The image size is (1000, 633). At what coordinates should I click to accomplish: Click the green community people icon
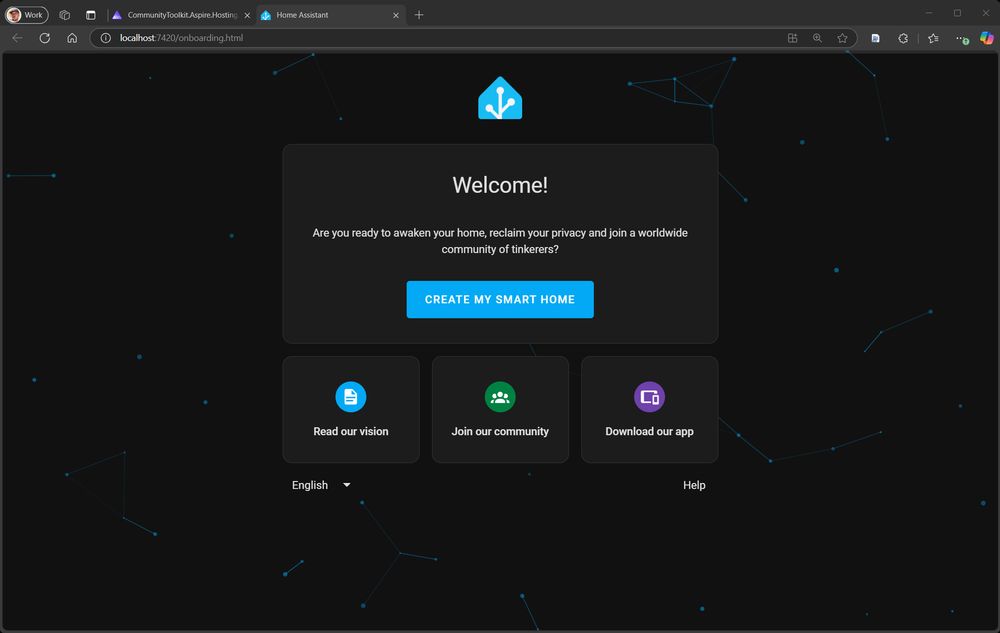tap(500, 397)
